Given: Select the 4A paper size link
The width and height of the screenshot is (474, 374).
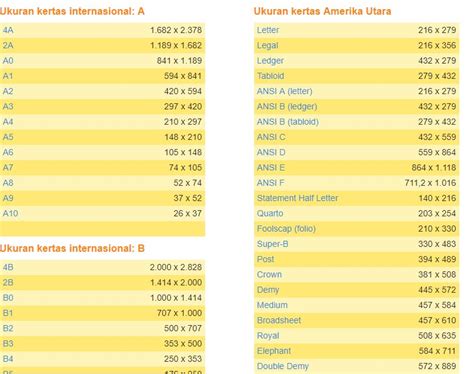Looking at the screenshot, I should pos(8,30).
